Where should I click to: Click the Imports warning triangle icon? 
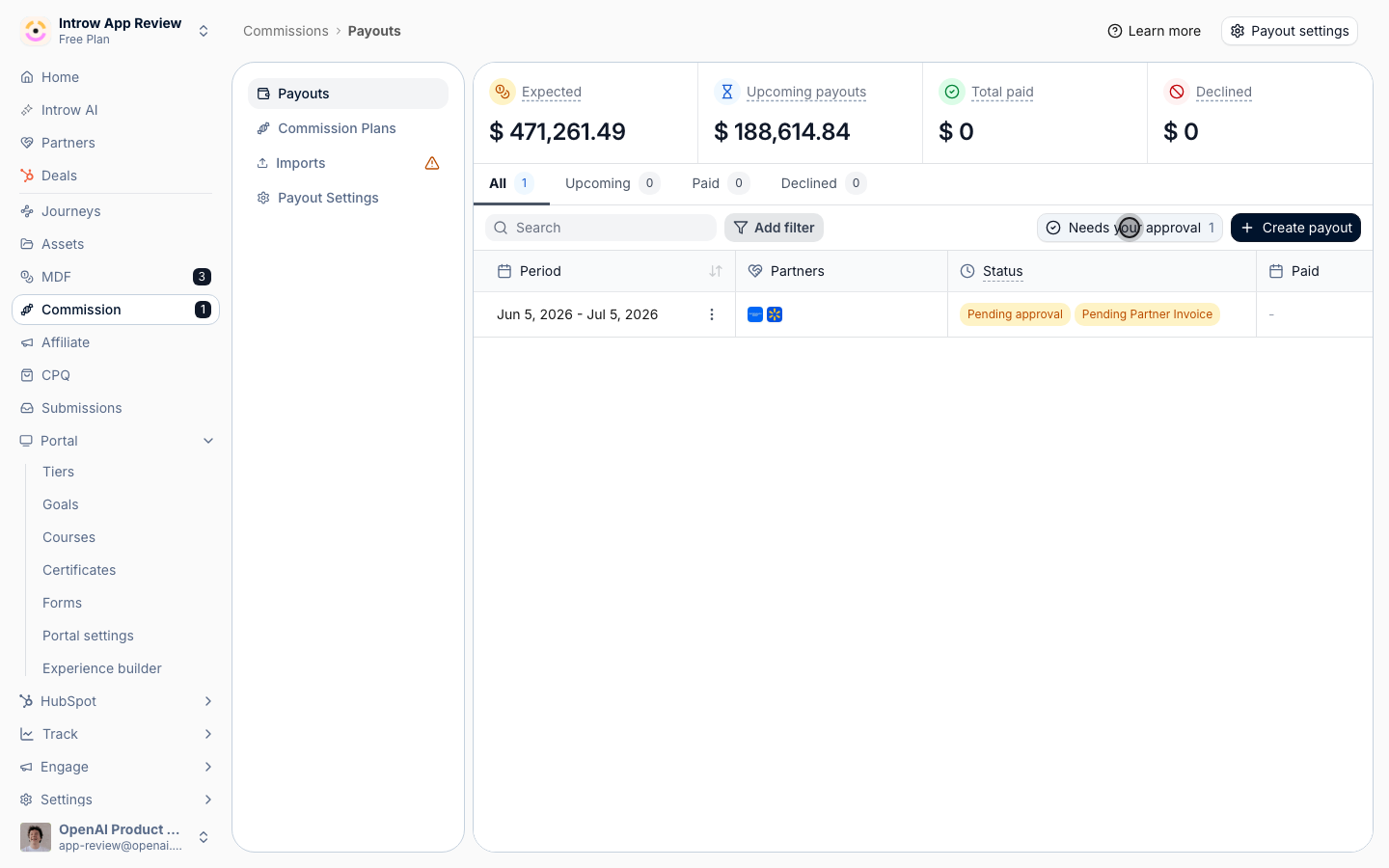432,163
